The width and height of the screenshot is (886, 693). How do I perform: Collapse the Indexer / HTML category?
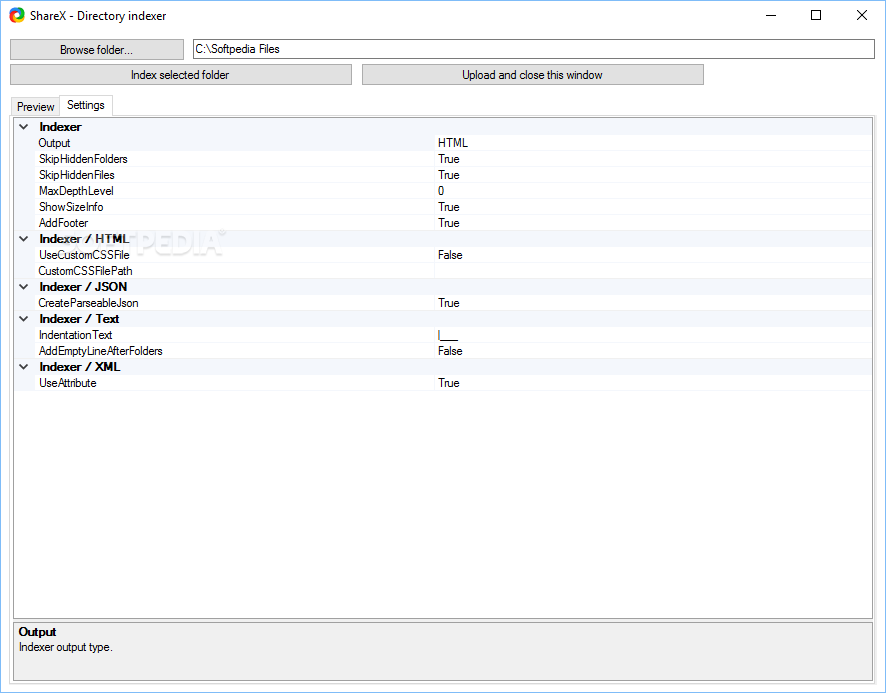[24, 239]
